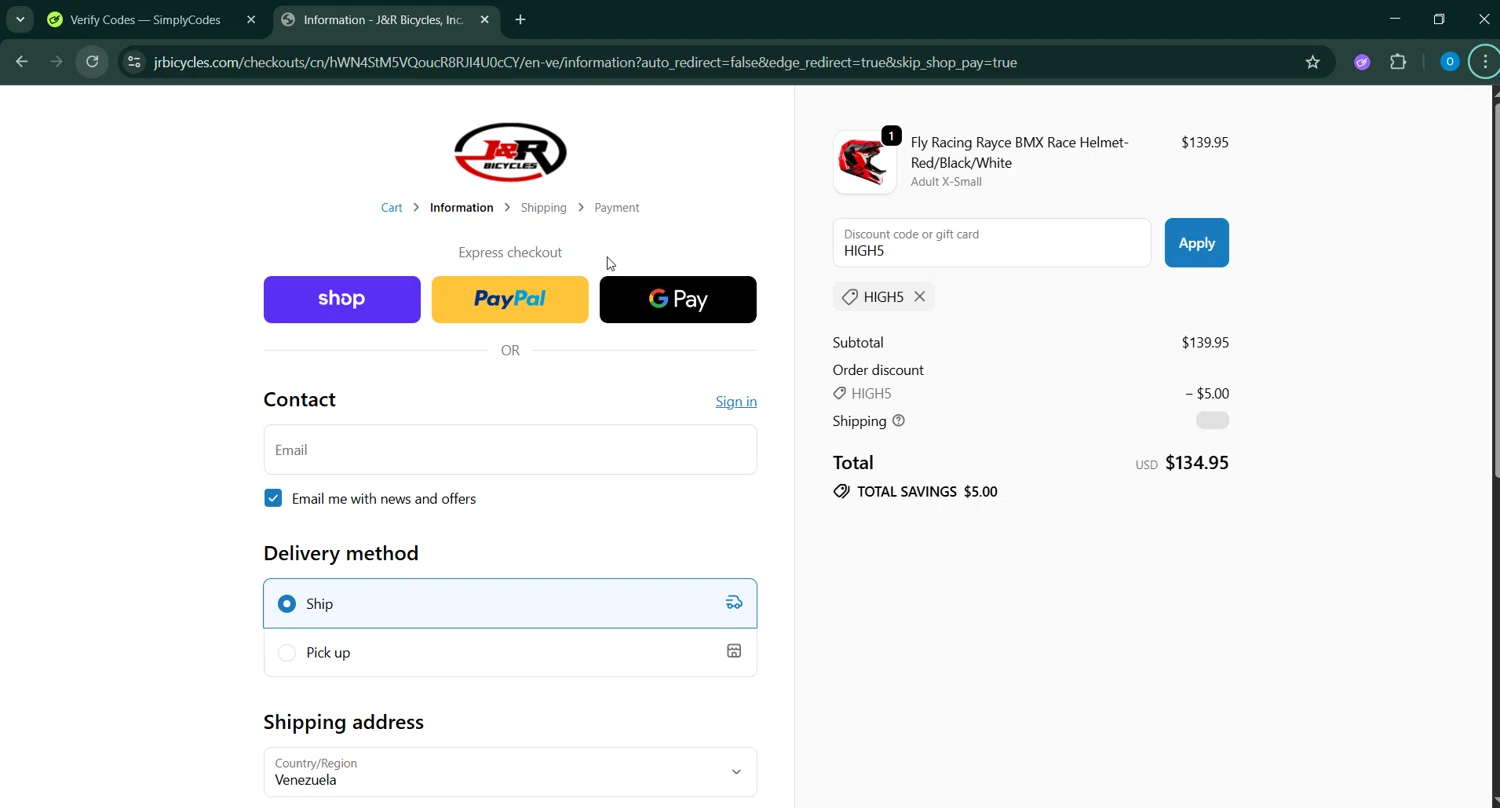Close the Information J&R Bicycles tab
This screenshot has width=1500, height=808.
(485, 20)
